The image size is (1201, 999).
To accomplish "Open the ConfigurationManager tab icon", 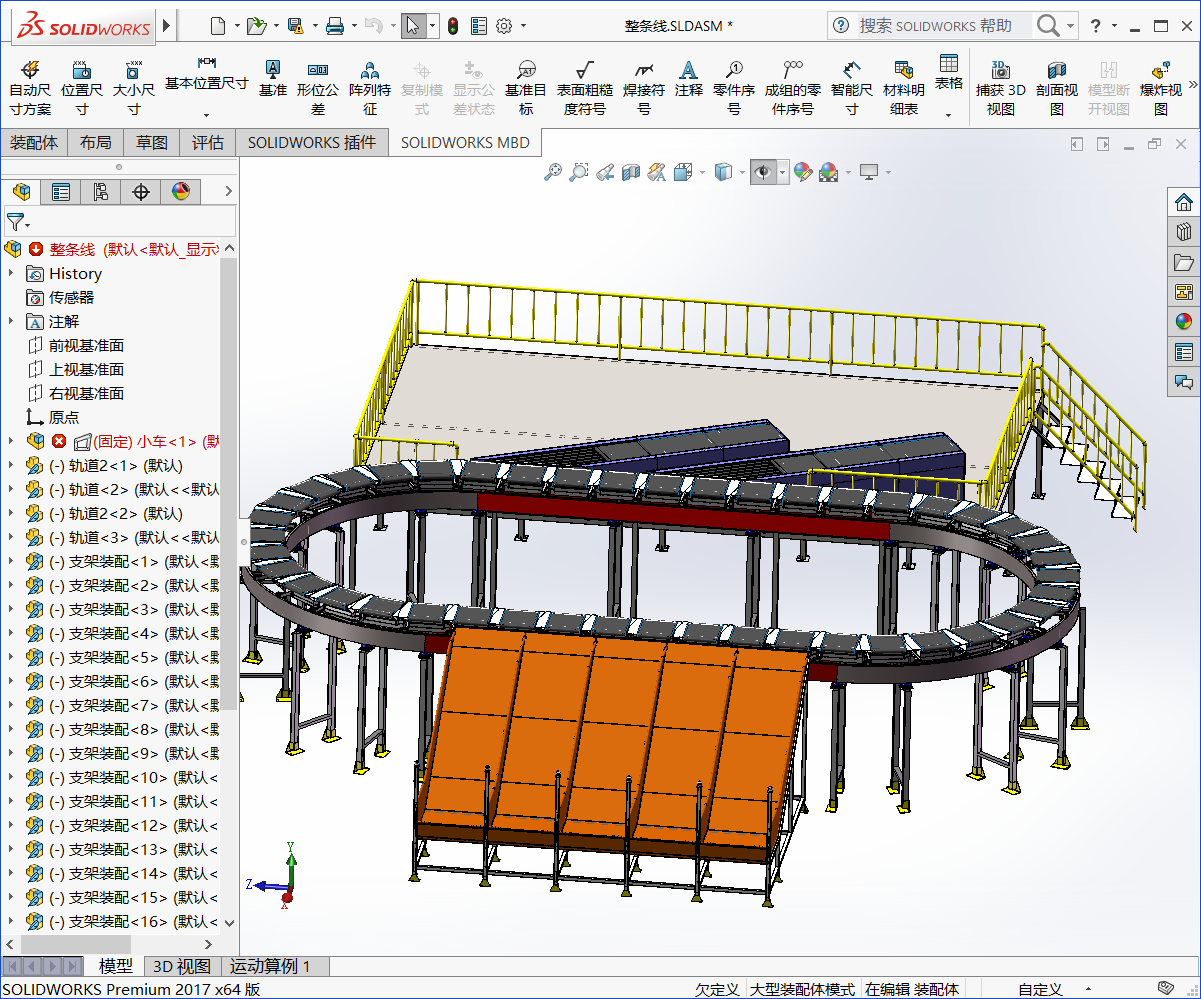I will coord(101,191).
